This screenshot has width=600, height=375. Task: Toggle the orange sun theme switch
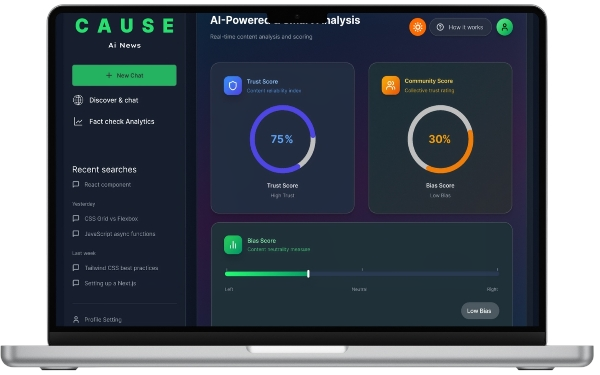pyautogui.click(x=417, y=27)
